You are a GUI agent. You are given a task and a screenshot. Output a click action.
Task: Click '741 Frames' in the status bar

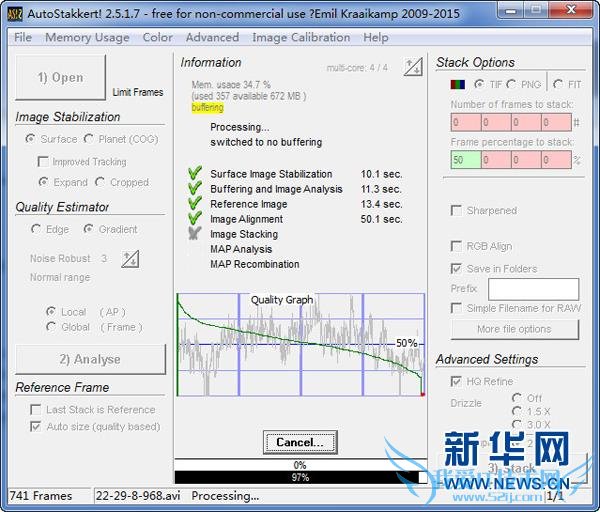tap(41, 496)
